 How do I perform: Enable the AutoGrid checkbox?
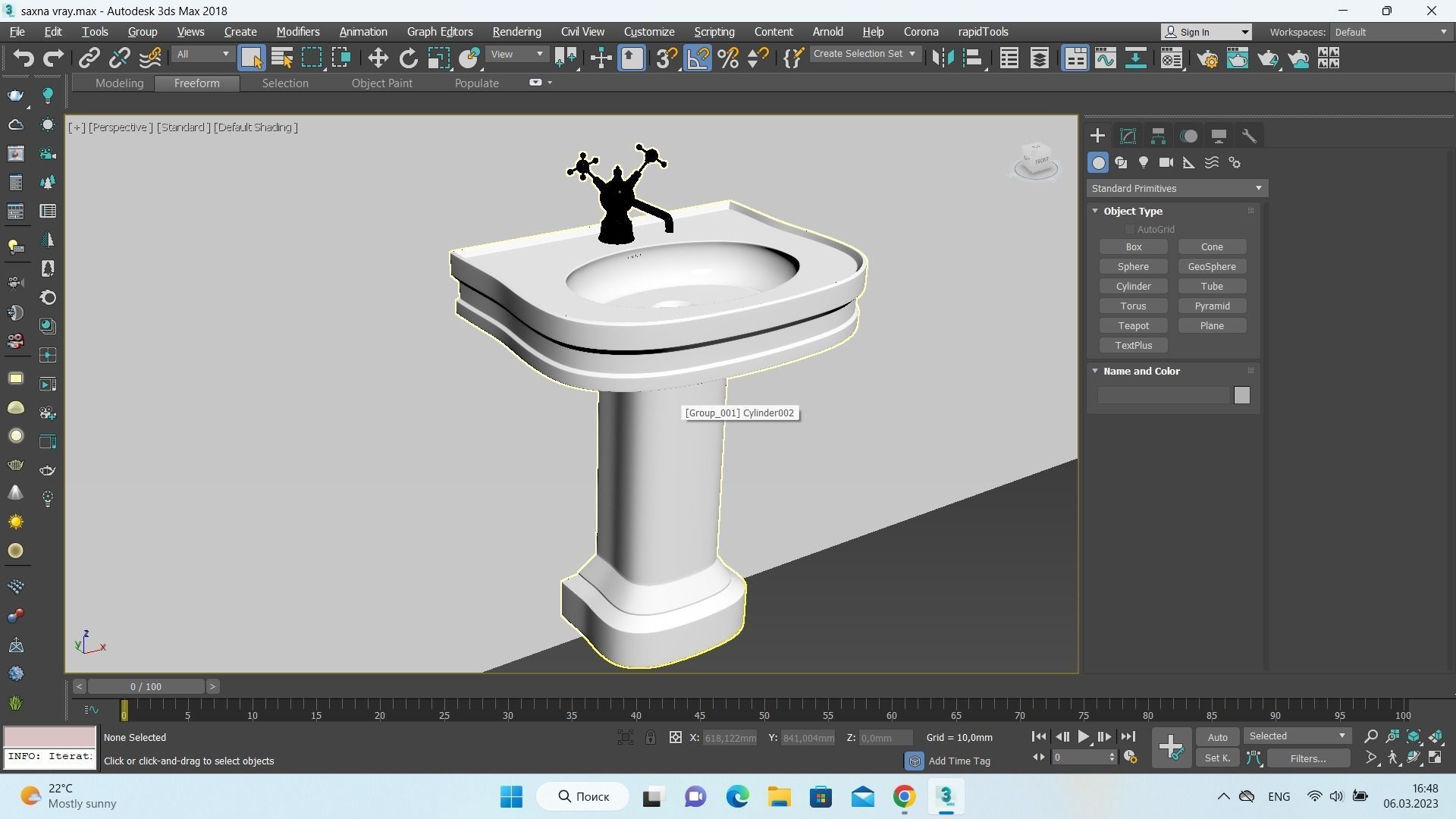1129,229
